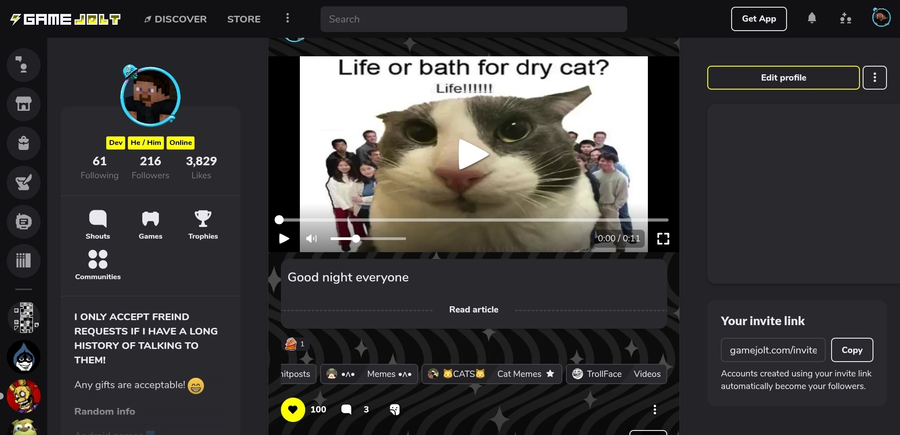Screen dimensions: 900x435
Task: Expand post with Read article
Action: point(474,309)
